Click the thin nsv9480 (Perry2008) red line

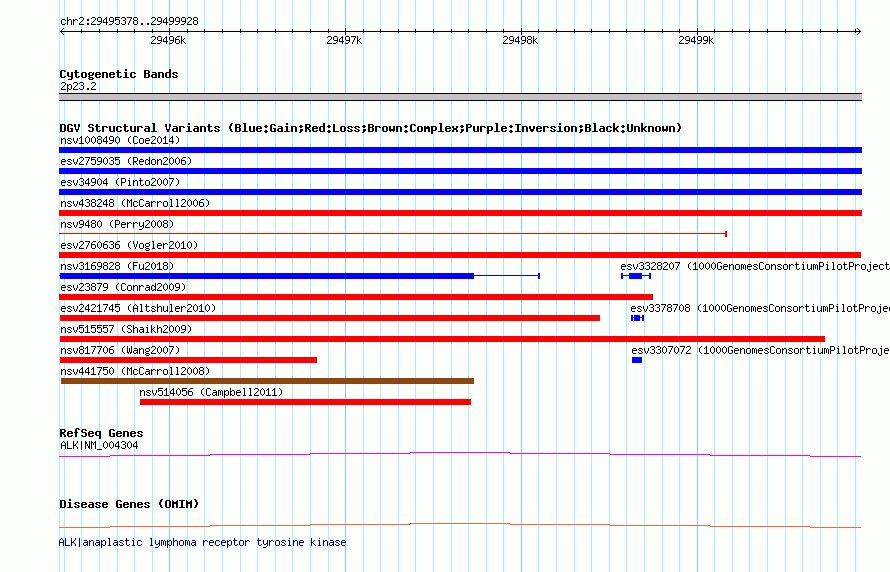coord(393,234)
